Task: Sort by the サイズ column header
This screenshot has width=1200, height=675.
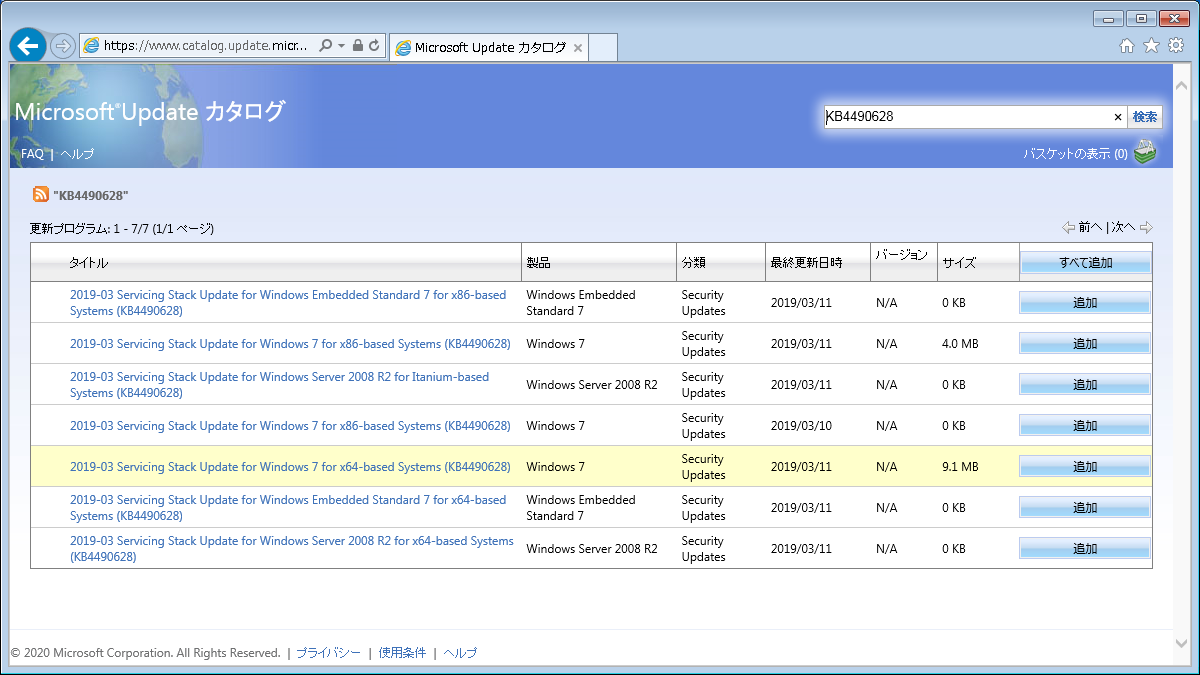Action: click(x=959, y=263)
